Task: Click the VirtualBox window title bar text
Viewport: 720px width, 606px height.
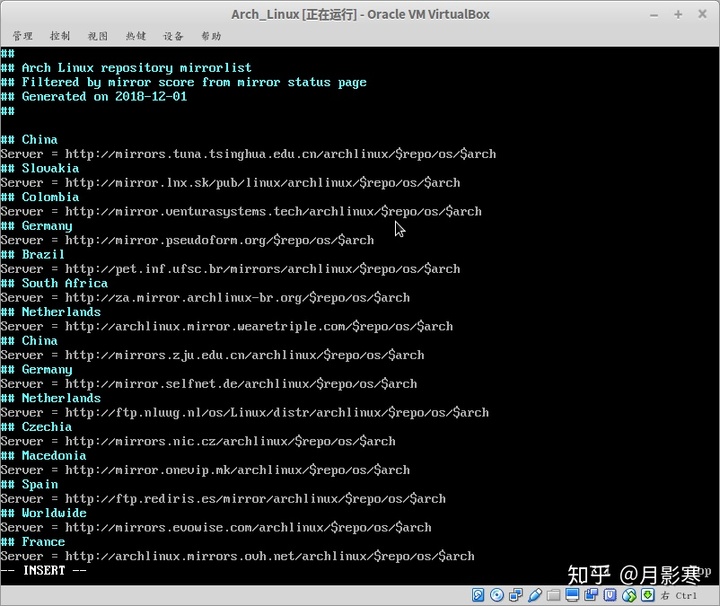Action: (x=360, y=15)
